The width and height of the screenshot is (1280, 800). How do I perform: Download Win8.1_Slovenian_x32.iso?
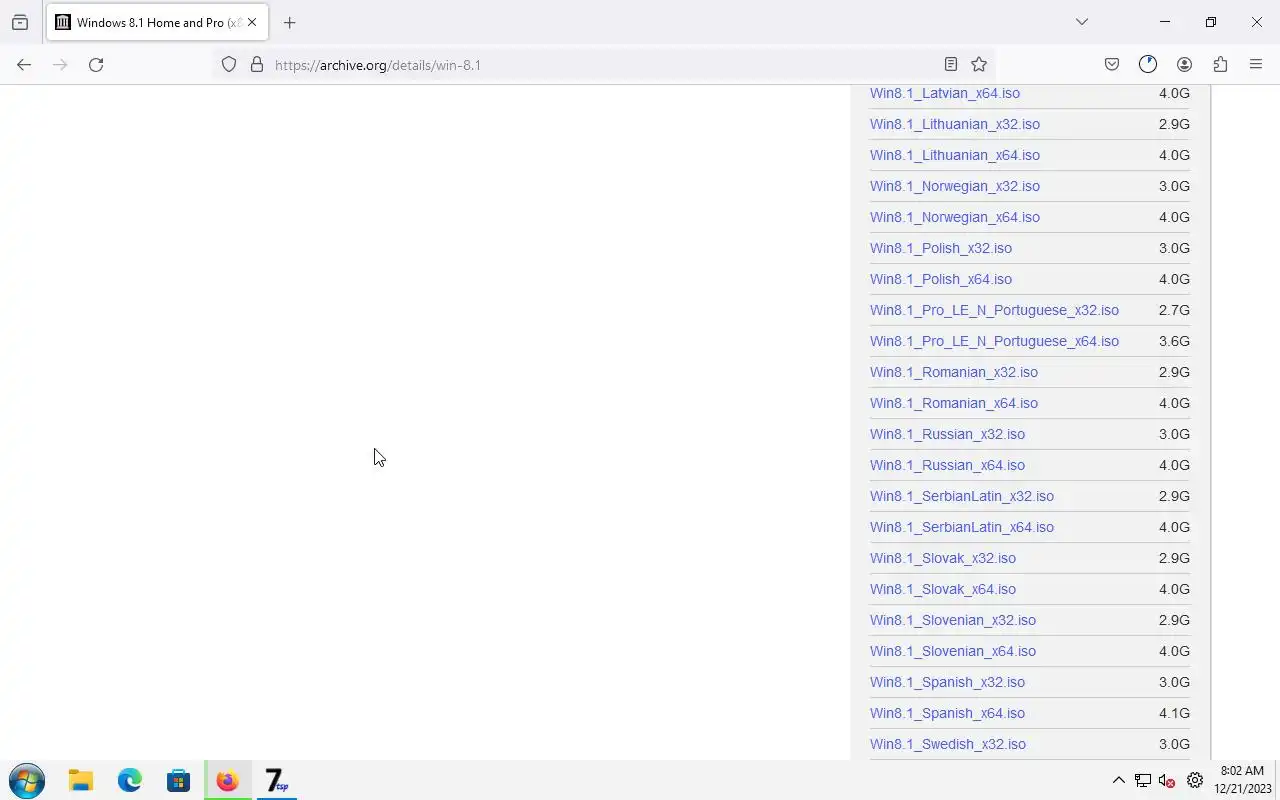coord(953,620)
